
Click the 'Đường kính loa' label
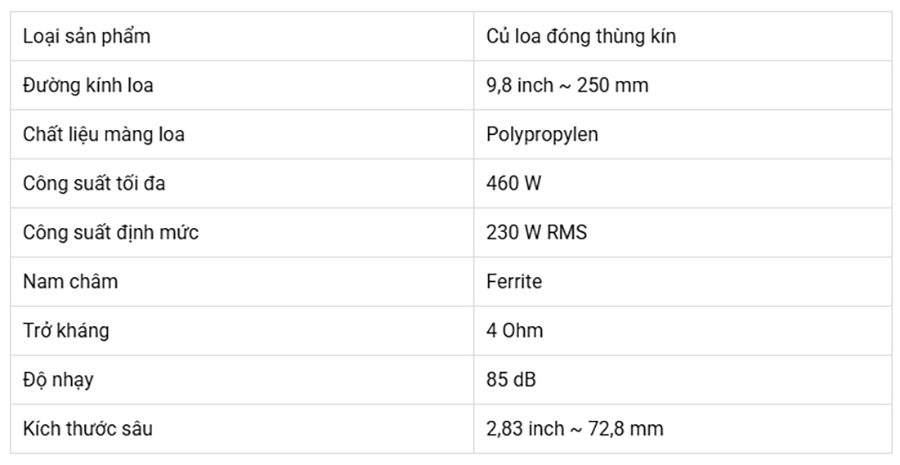click(x=88, y=86)
